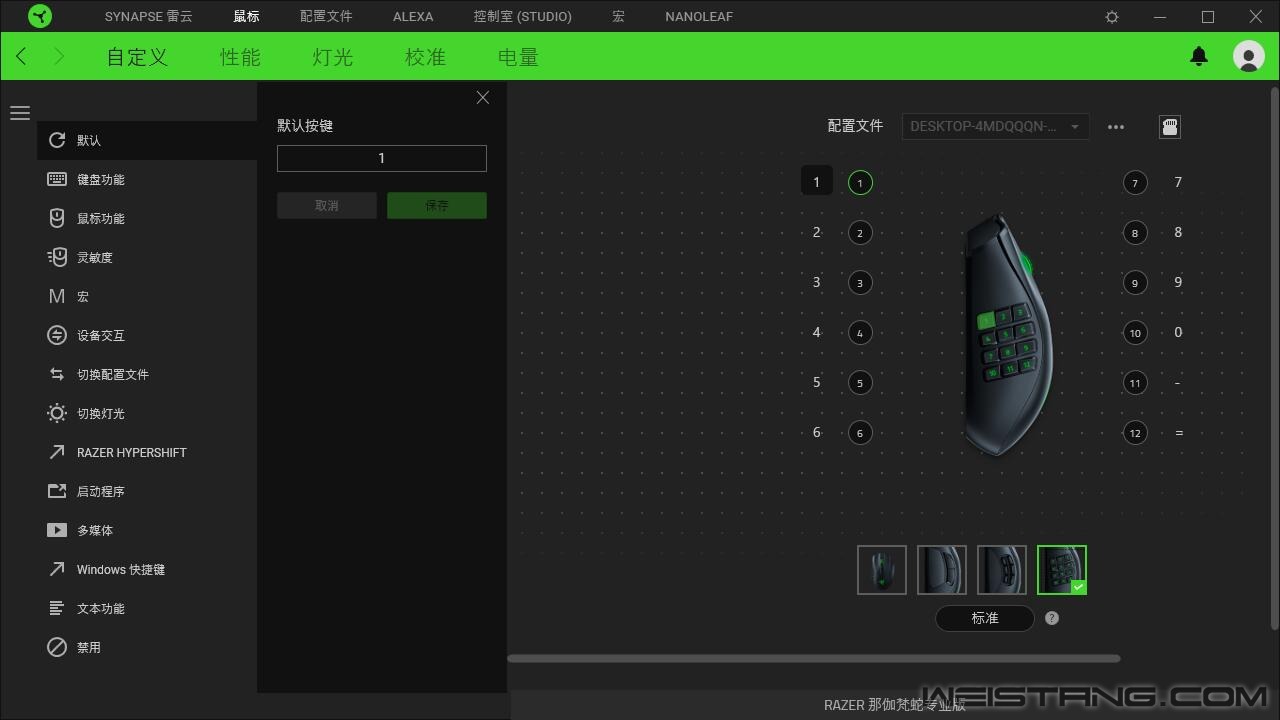Select the highlighted mouse button 1 circle
Screen dimensions: 1280x720
click(x=860, y=183)
